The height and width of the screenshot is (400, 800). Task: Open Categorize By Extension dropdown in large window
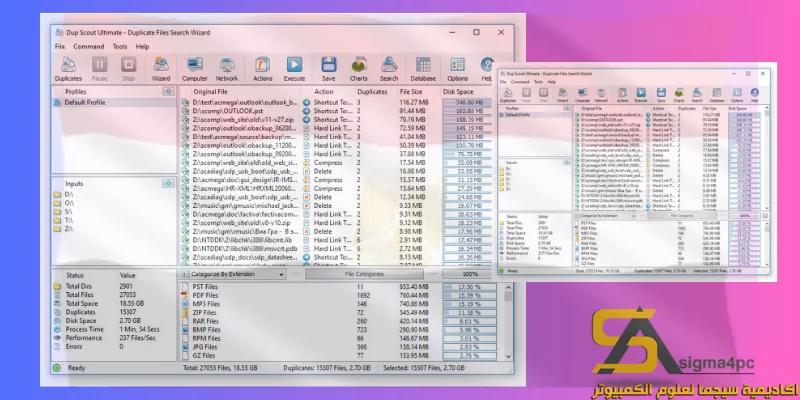coord(232,274)
